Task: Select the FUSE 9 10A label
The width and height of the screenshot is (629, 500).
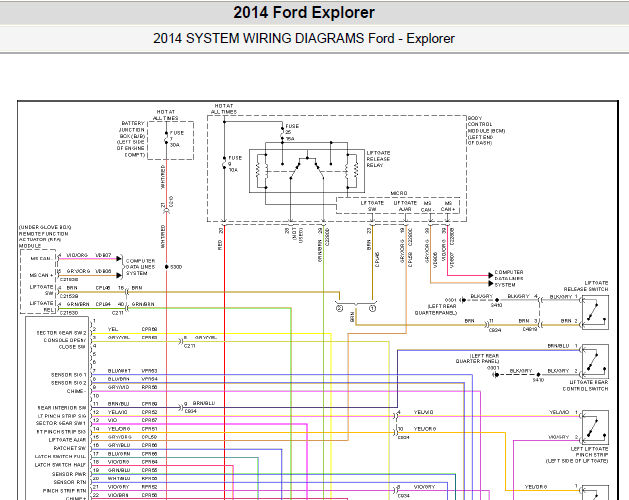Action: [235, 164]
